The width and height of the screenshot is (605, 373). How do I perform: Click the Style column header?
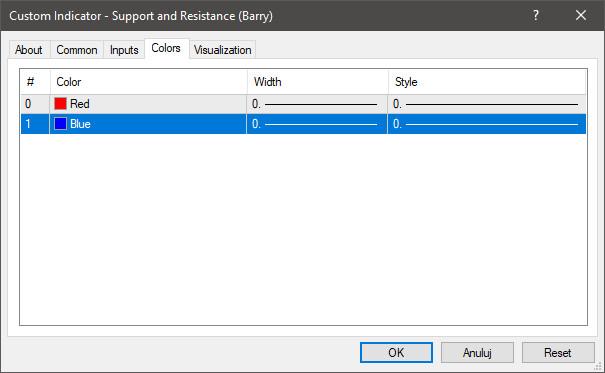(487, 82)
